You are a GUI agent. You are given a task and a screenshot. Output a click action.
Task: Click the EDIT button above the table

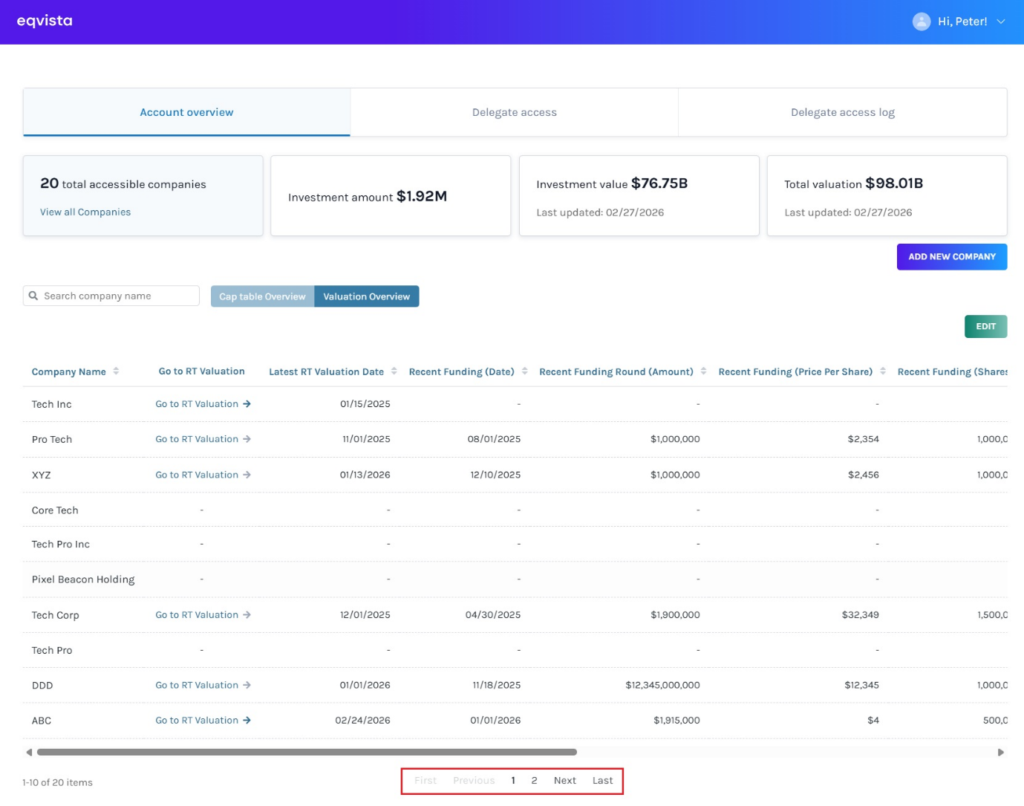985,326
